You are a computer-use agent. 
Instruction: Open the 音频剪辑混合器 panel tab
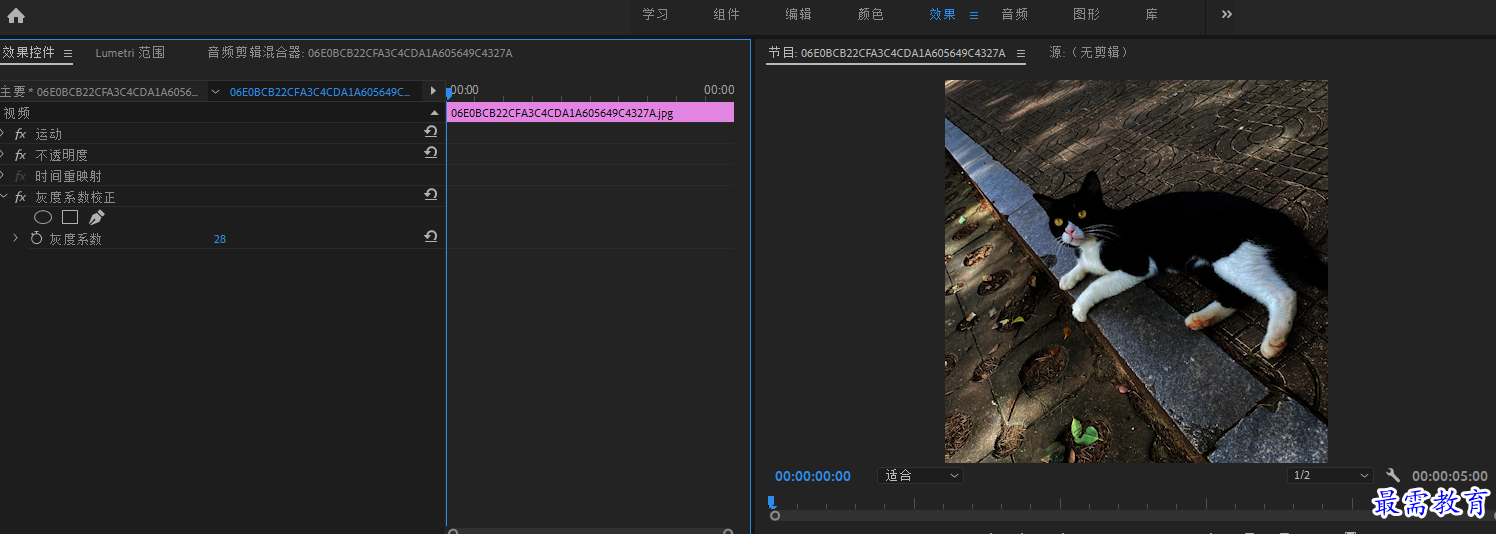(x=360, y=52)
